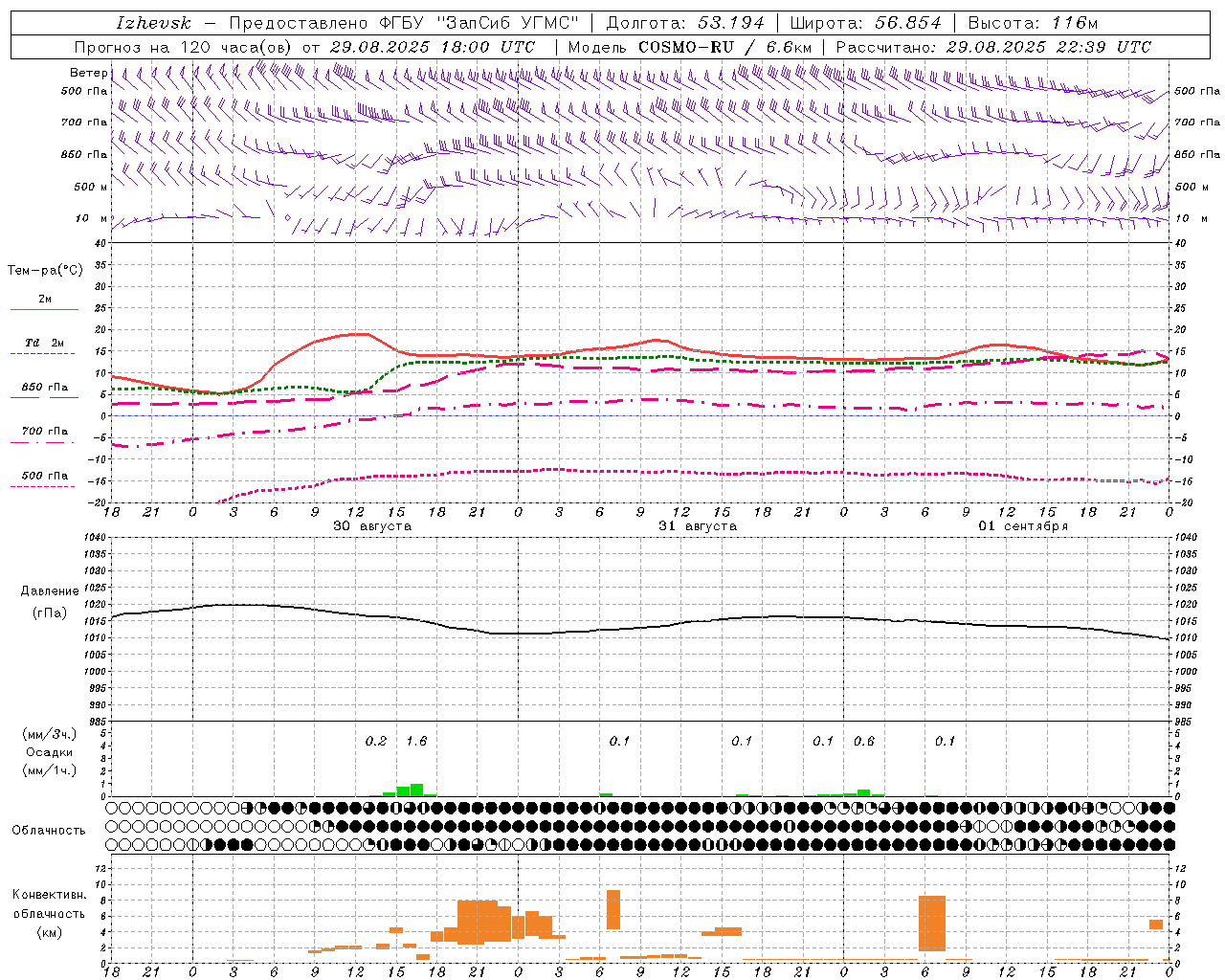Click the 'Конвективн.' convective cloud label
The width and height of the screenshot is (1225, 980).
pyautogui.click(x=49, y=895)
